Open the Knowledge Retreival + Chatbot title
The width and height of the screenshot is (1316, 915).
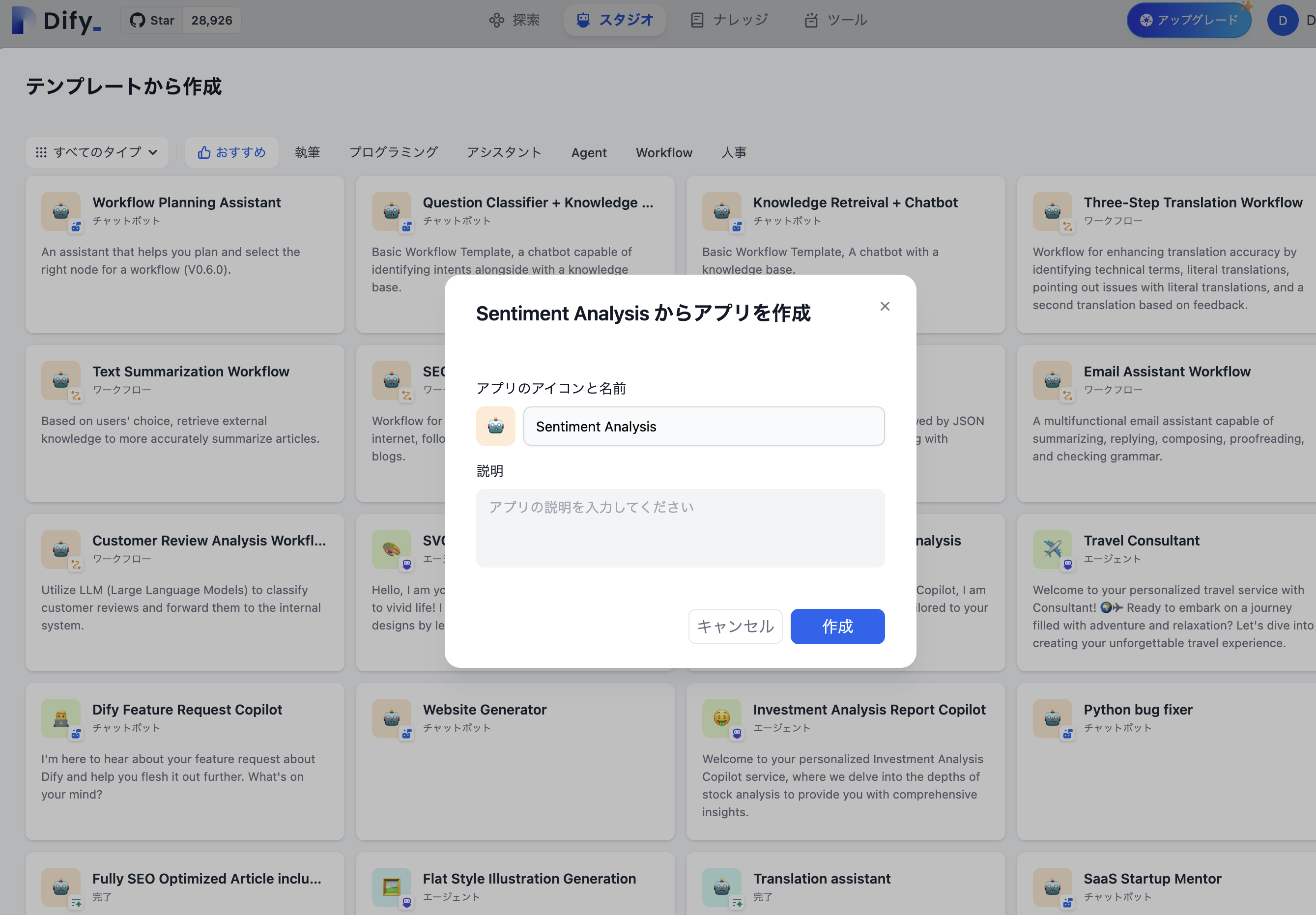[x=855, y=202]
